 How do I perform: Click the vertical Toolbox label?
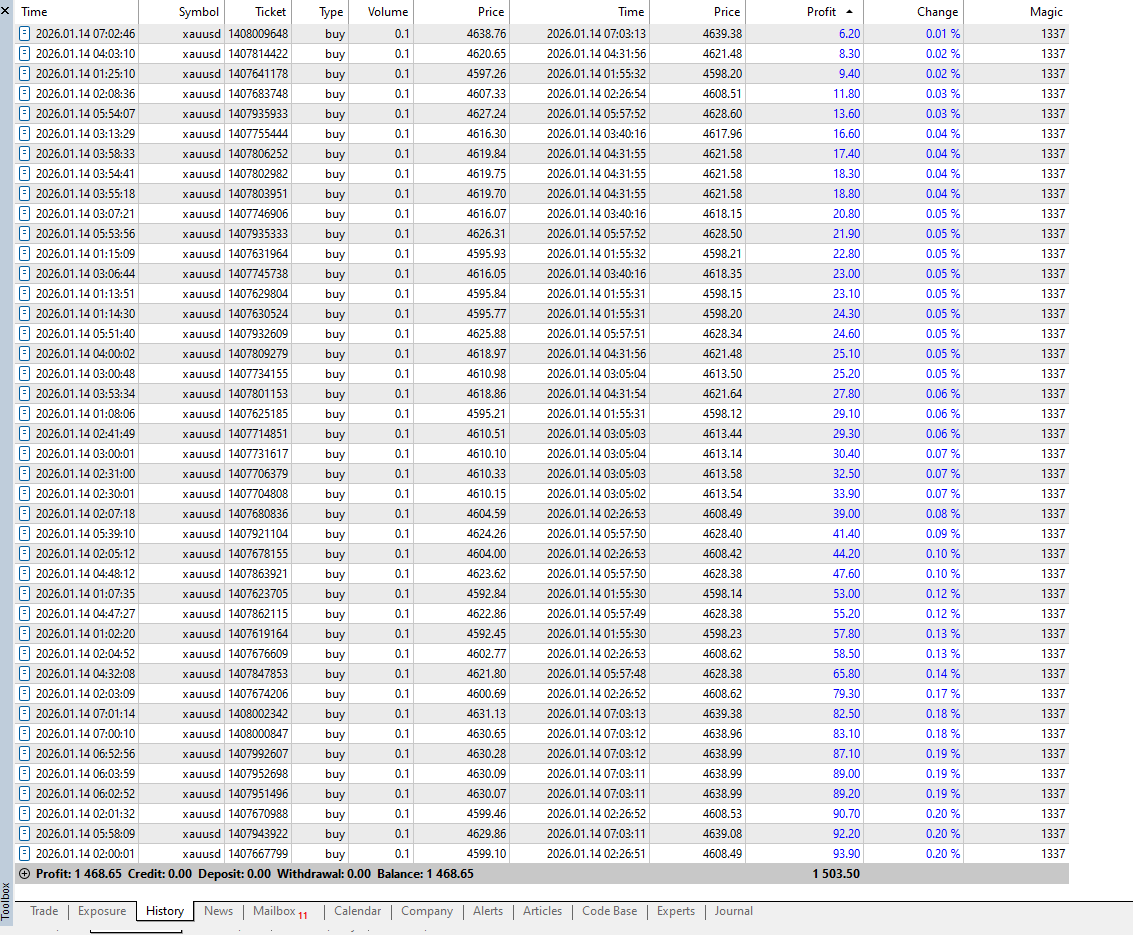[x=6, y=901]
